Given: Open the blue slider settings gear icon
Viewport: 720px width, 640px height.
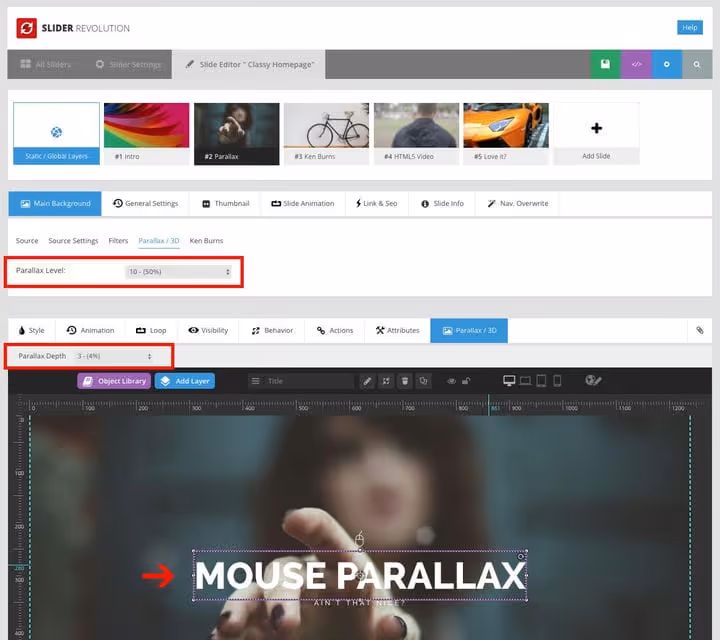Looking at the screenshot, I should coord(667,64).
